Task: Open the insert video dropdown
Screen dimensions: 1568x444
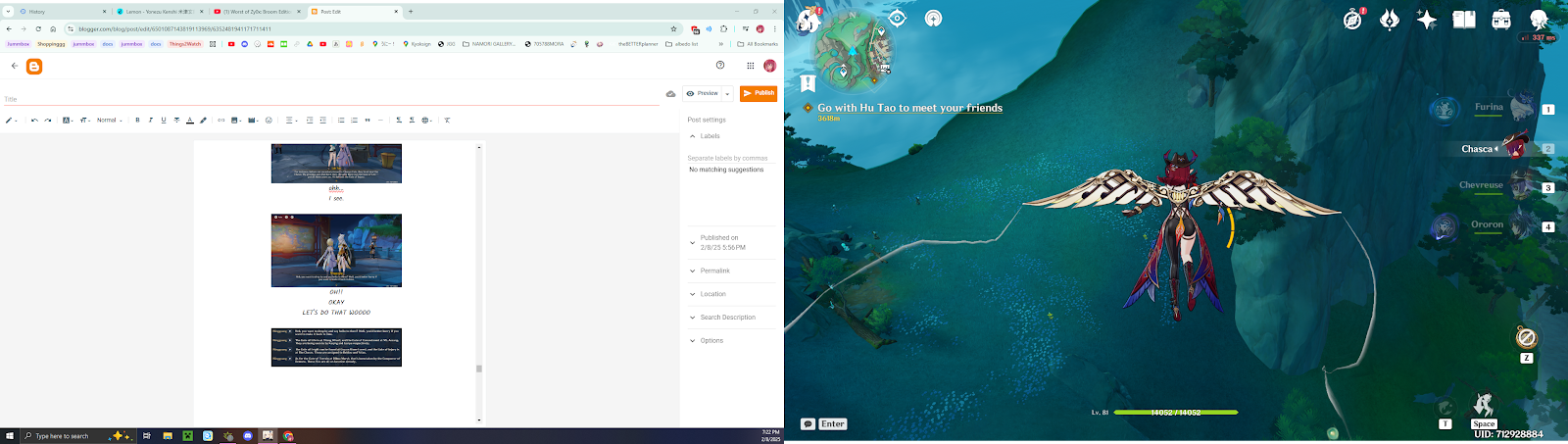Action: [x=253, y=121]
